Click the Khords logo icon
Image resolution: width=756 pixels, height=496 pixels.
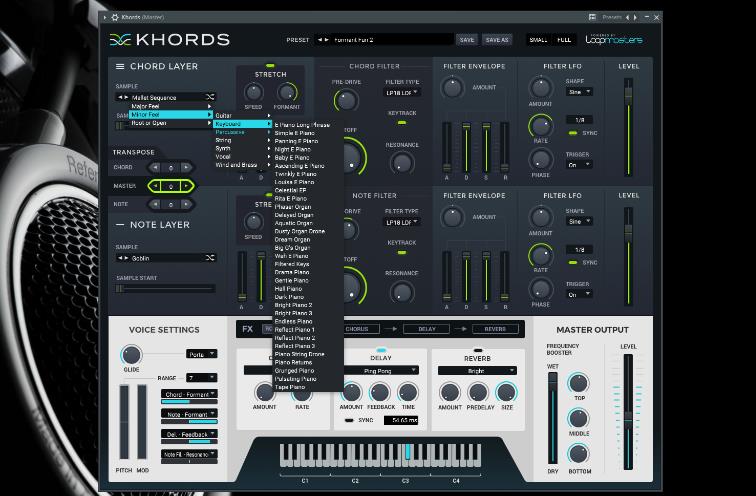120,40
